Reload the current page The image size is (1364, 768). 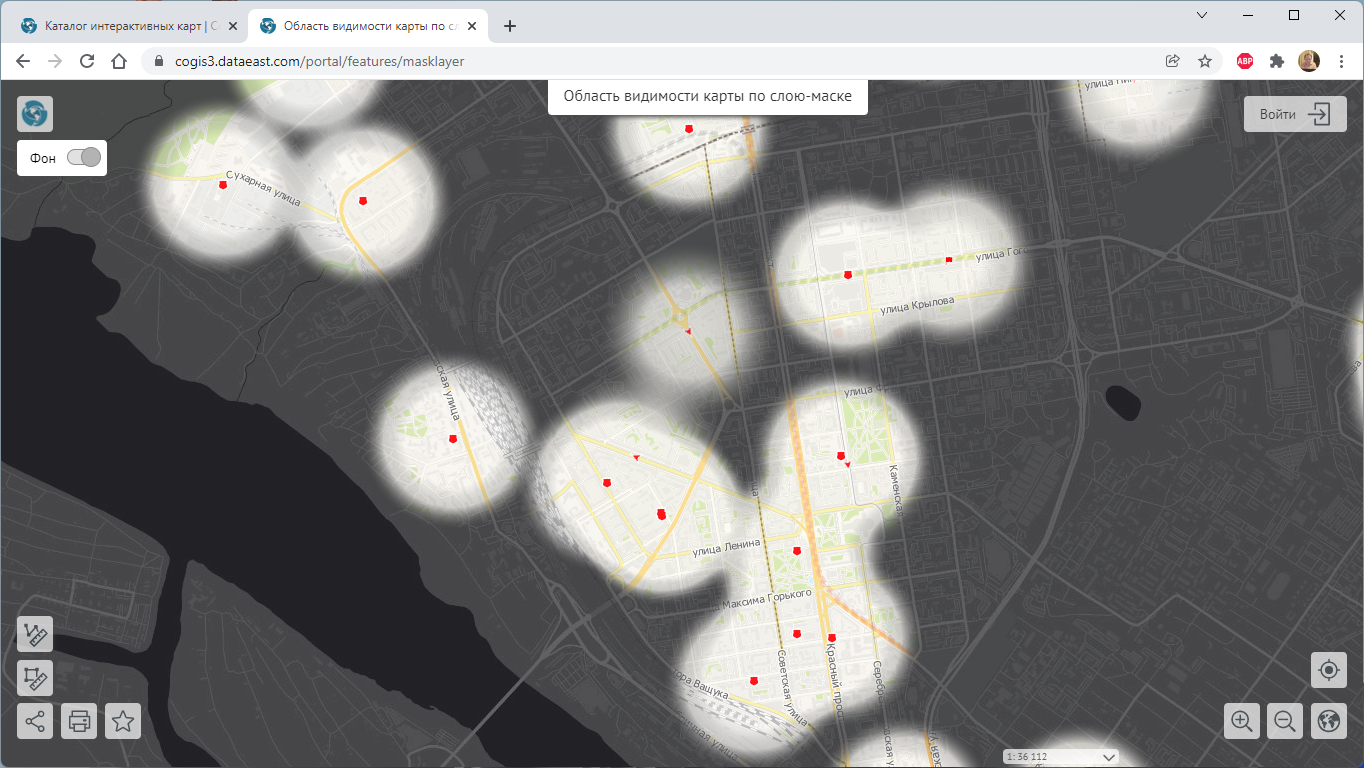87,61
